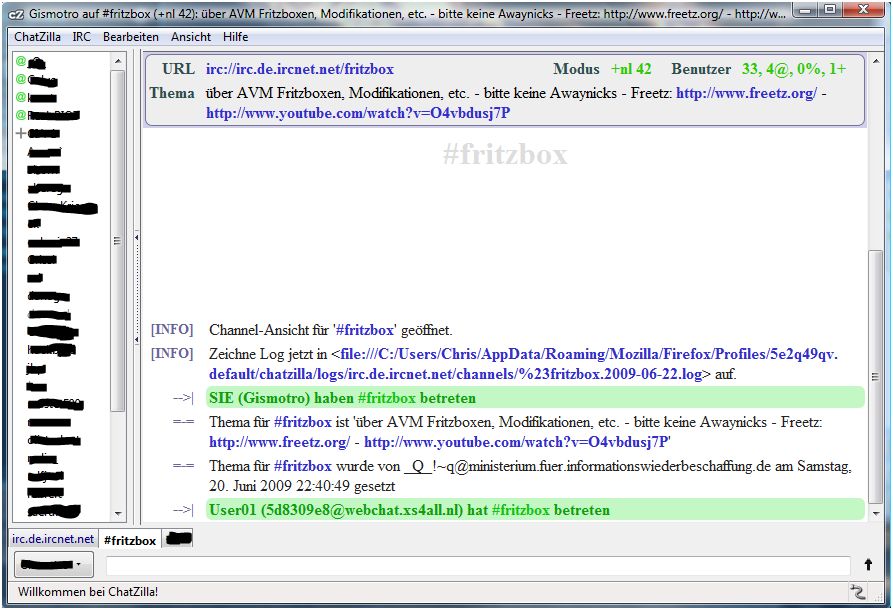Open the Ansicht menu
The image size is (893, 610).
[191, 37]
